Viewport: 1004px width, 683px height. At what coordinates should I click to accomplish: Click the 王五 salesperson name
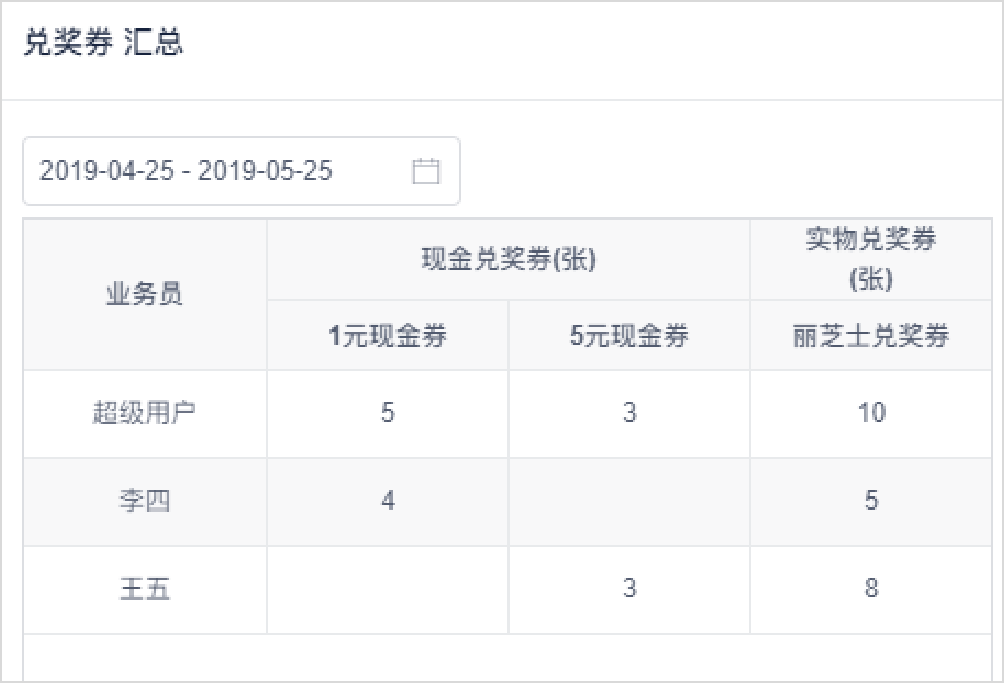145,588
